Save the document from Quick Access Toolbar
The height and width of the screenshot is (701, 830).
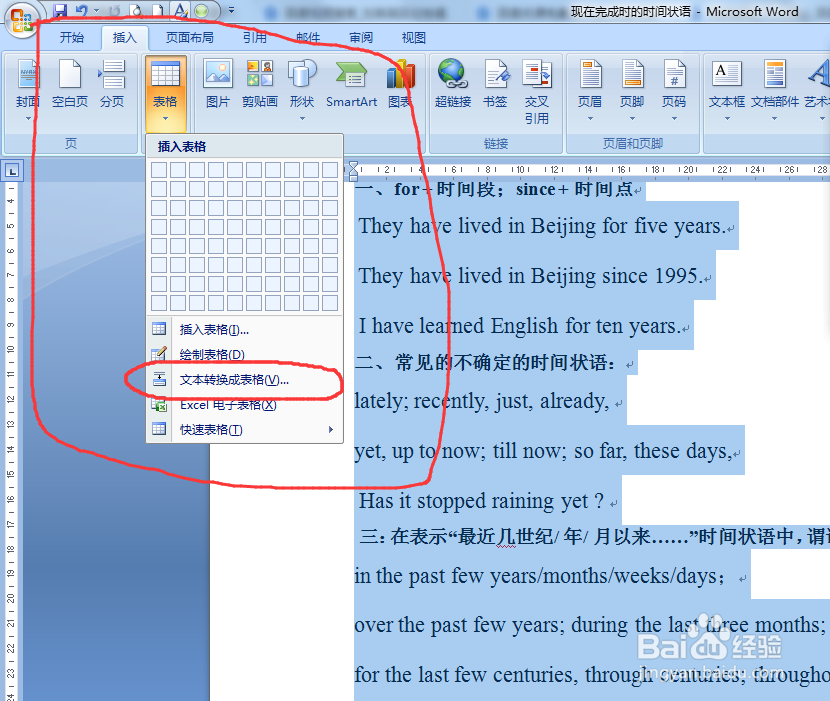pos(62,9)
